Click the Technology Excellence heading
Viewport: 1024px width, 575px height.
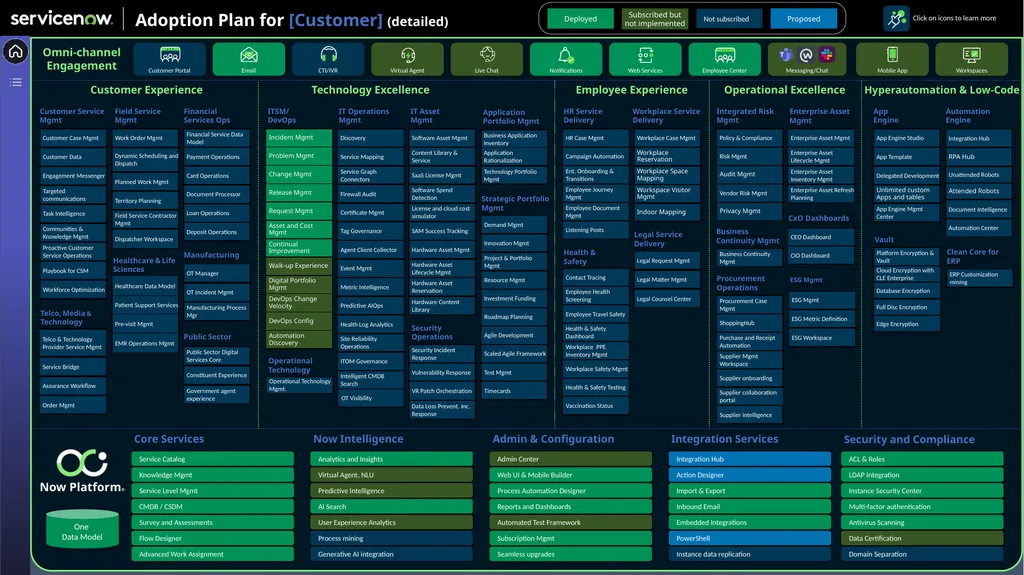pos(370,90)
